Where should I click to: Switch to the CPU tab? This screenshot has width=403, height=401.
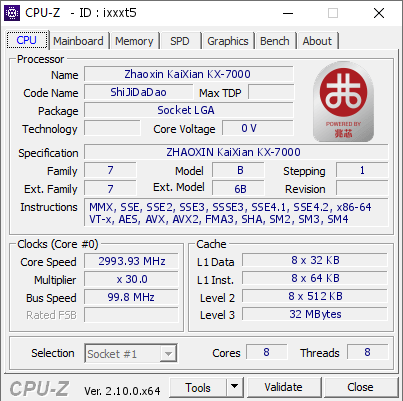point(27,40)
